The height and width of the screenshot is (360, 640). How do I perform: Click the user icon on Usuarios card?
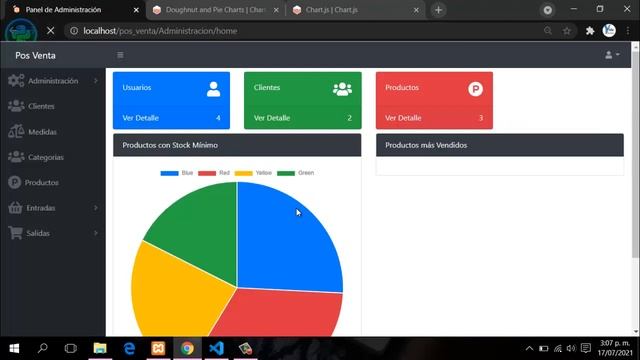[x=213, y=89]
